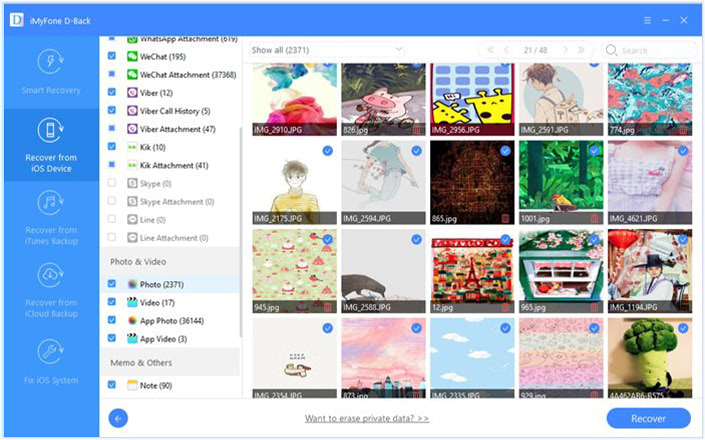Deselect the IMG_2175.JPG selection checkmark

point(328,151)
